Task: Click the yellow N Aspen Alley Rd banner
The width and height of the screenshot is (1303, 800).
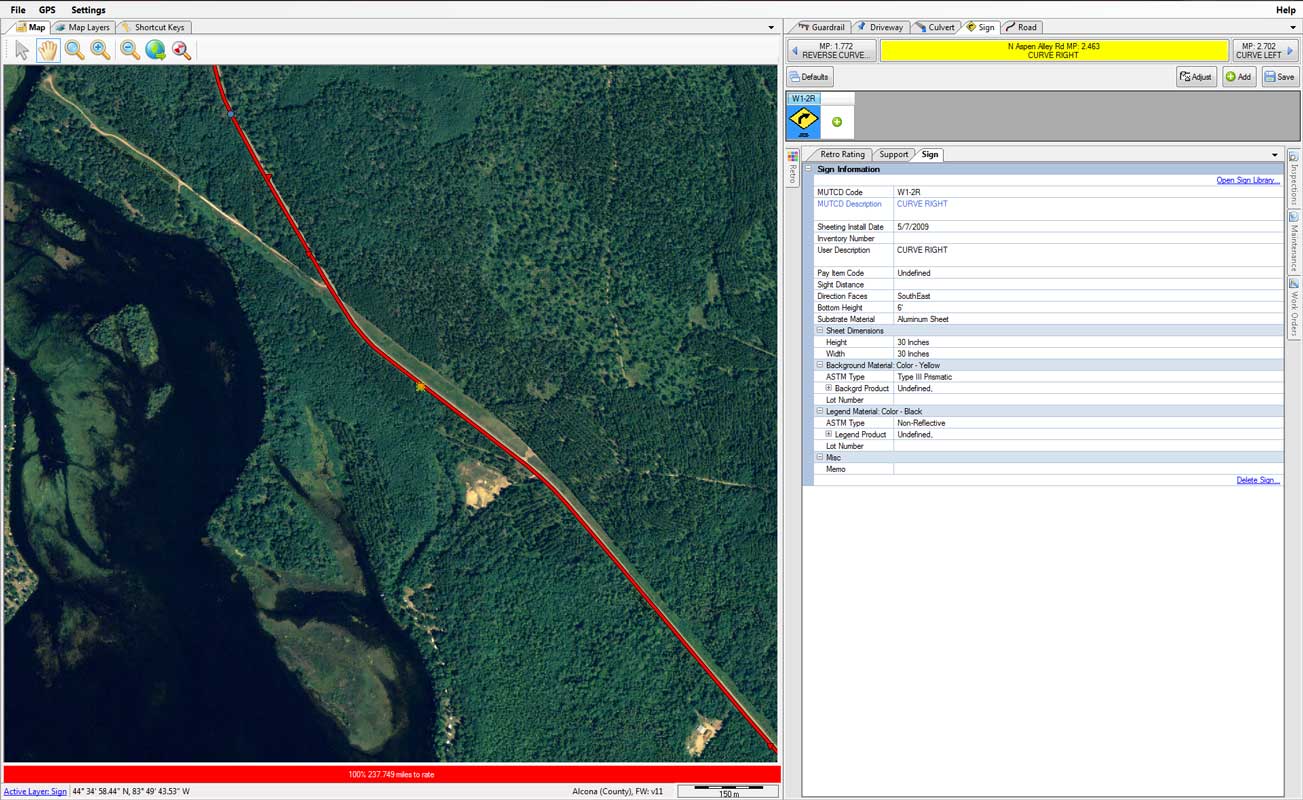Action: (1054, 50)
